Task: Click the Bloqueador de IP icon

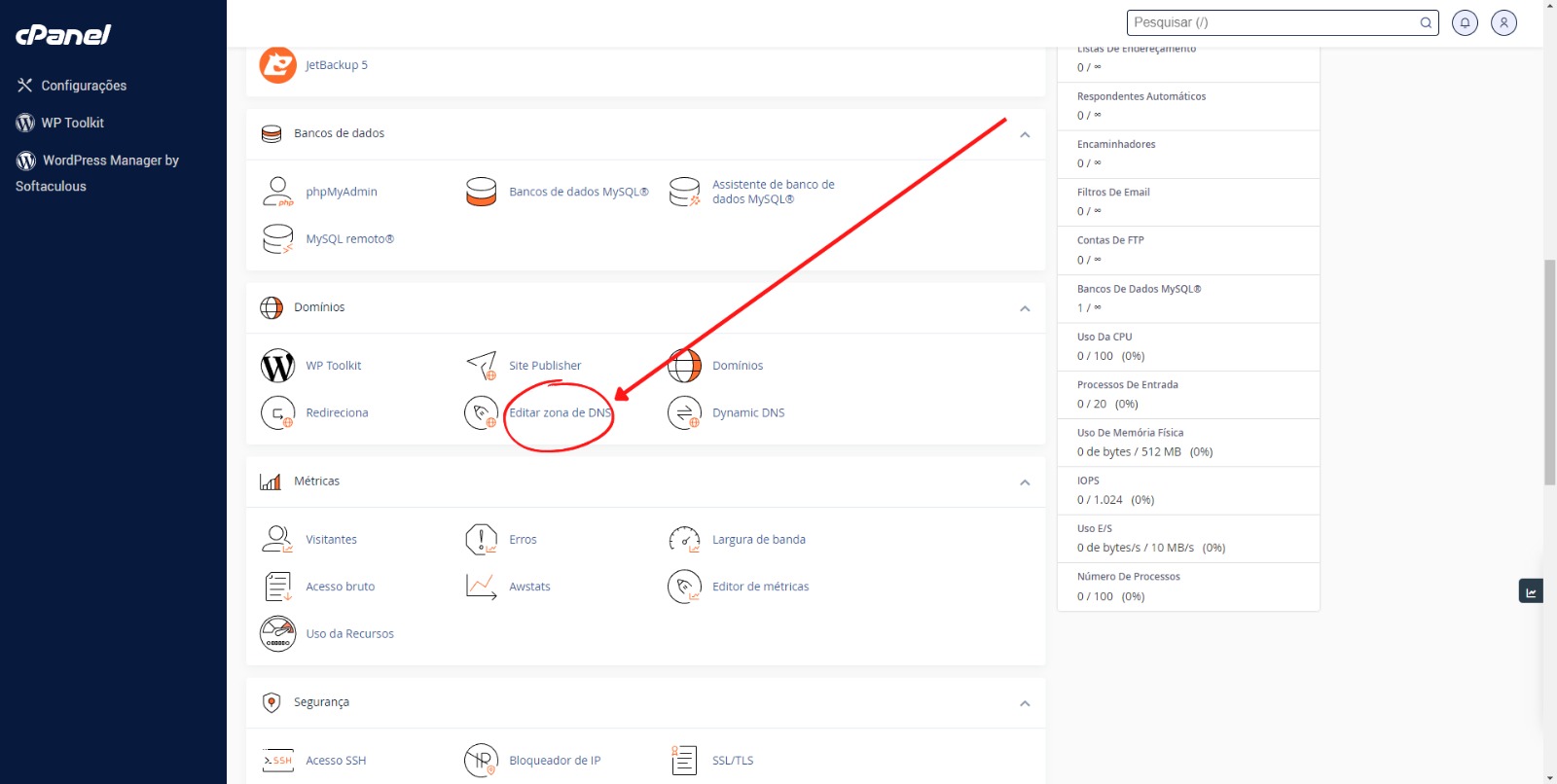Action: coord(481,761)
